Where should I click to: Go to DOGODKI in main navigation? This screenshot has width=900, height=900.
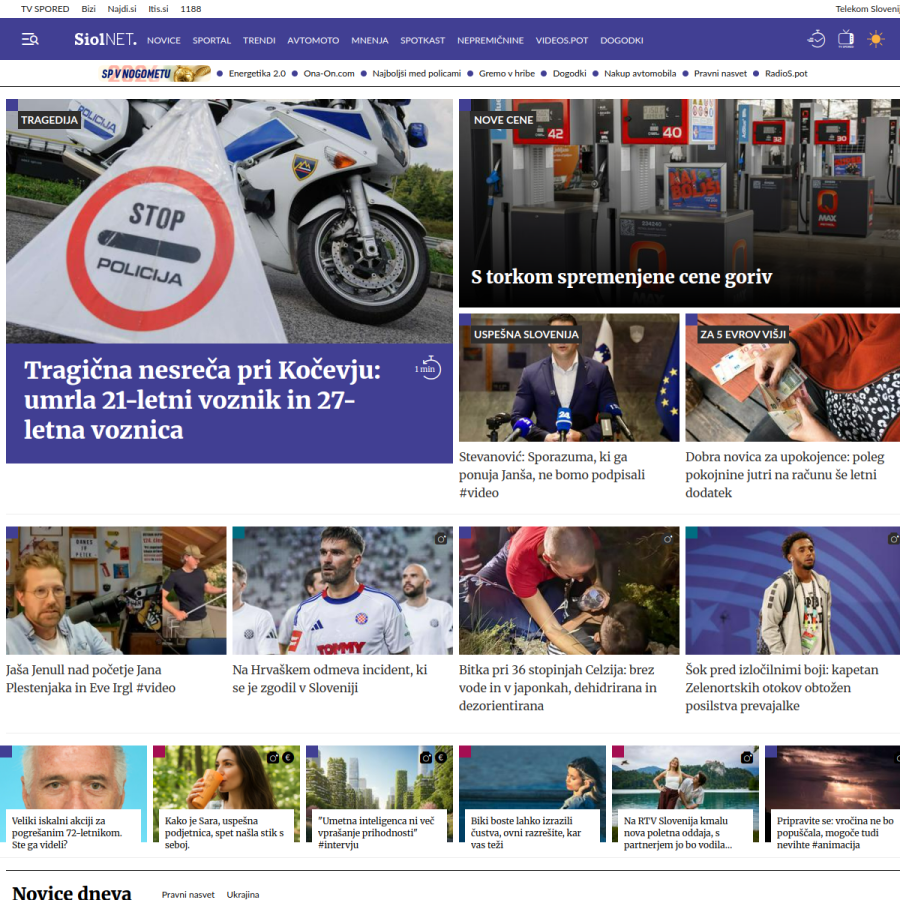coord(622,40)
